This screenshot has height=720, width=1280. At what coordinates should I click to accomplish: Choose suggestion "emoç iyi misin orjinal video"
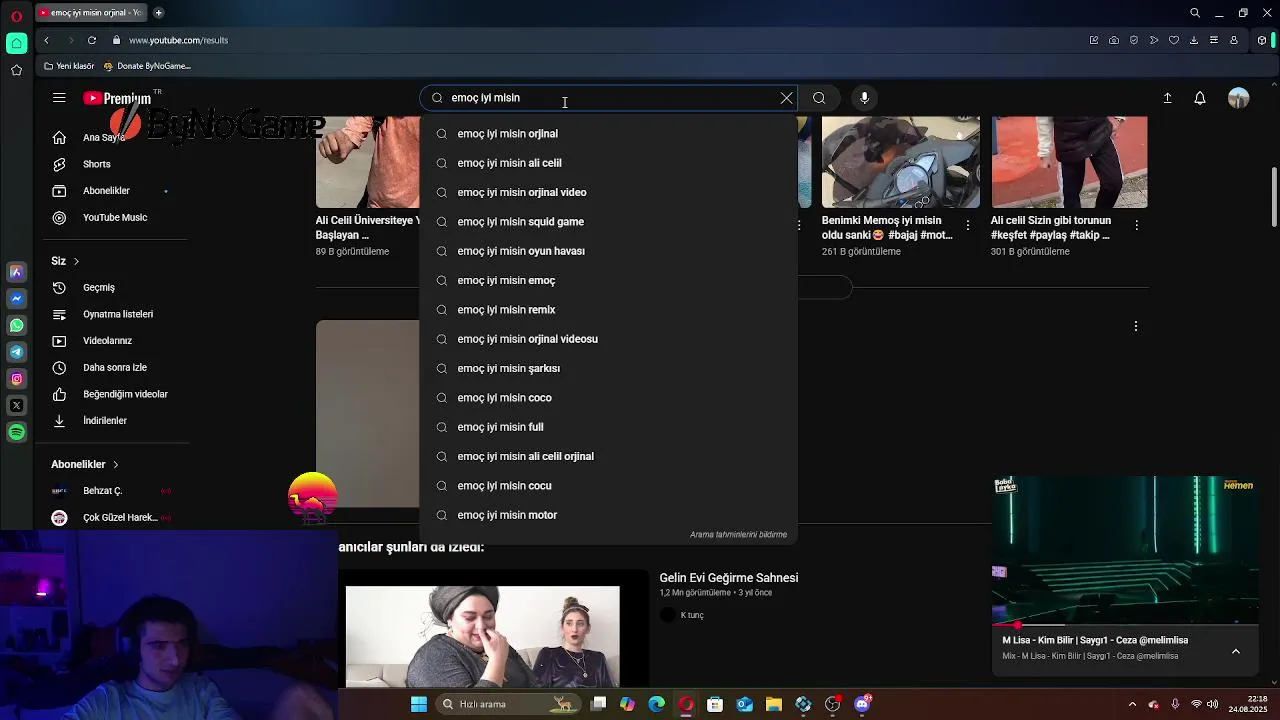(x=608, y=192)
